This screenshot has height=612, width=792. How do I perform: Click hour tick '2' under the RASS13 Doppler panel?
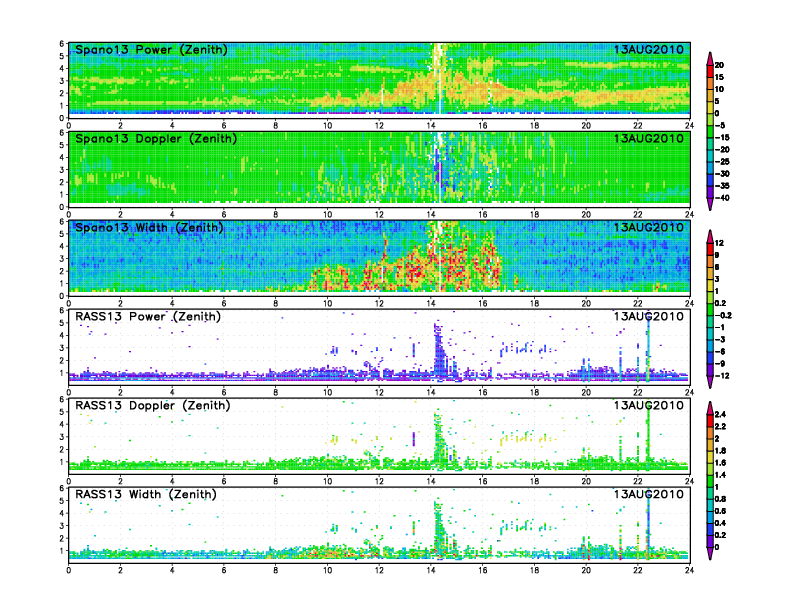[x=120, y=481]
